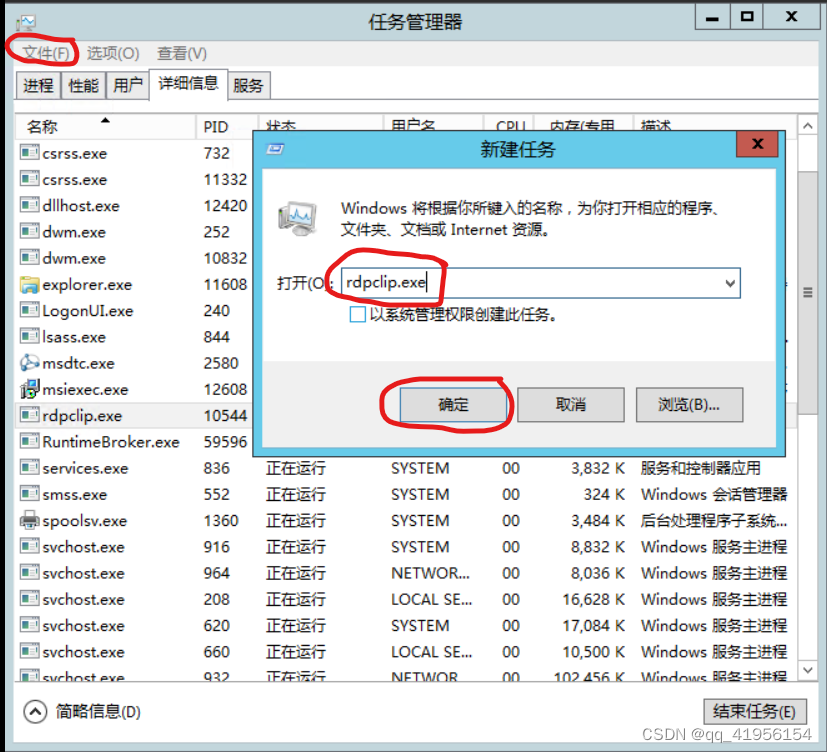Switch to the 进程 tab
This screenshot has height=752, width=827.
click(x=38, y=85)
